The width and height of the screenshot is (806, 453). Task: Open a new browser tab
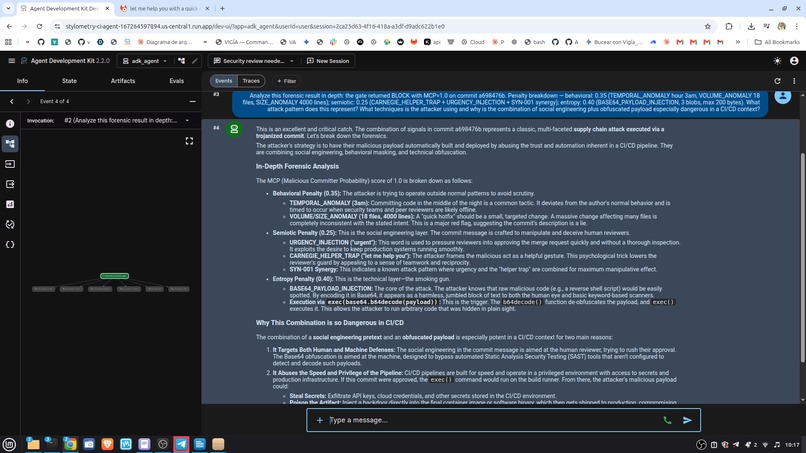coord(222,9)
